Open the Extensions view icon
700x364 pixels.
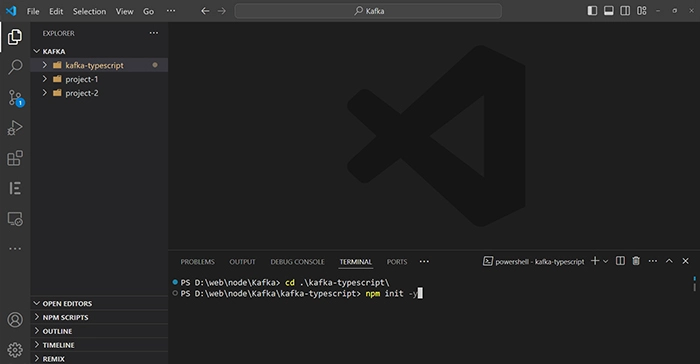(x=15, y=158)
